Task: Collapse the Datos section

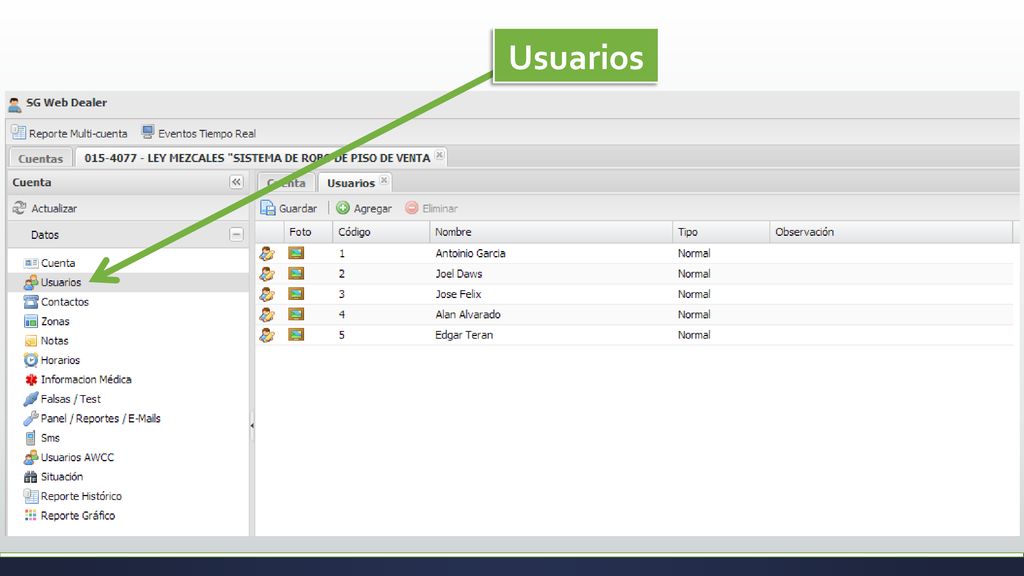Action: 236,234
